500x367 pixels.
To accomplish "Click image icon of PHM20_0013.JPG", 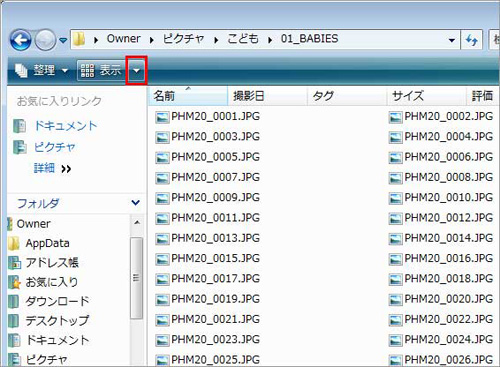I will click(x=162, y=239).
